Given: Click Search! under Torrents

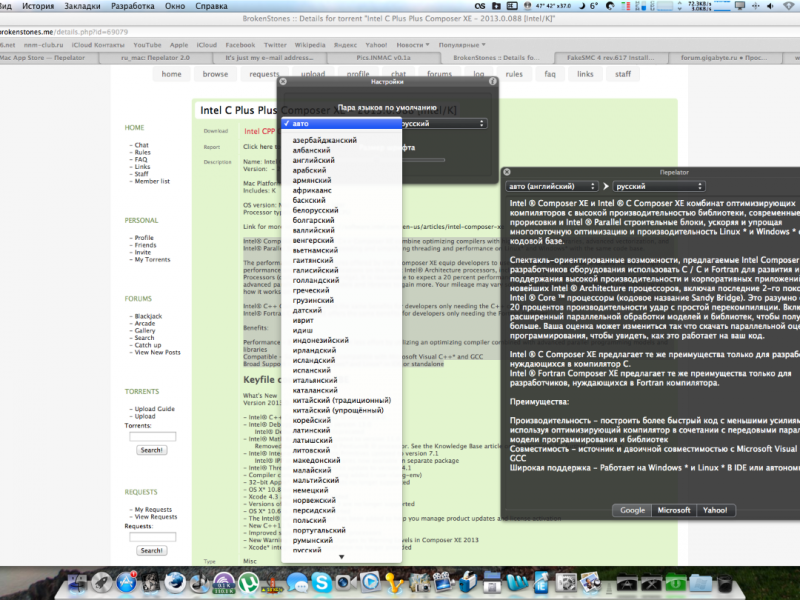Looking at the screenshot, I should click(x=152, y=450).
